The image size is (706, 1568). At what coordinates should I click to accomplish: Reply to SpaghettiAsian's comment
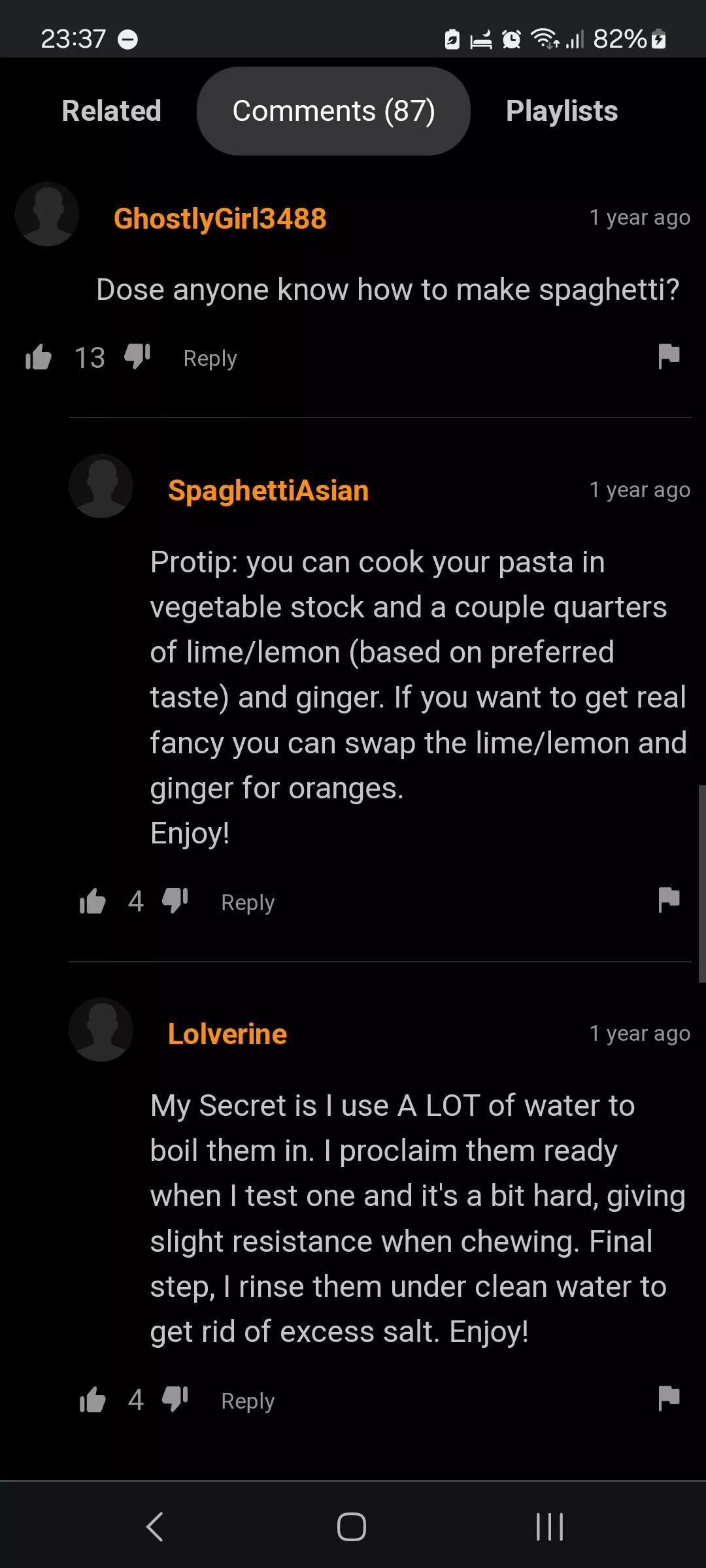click(248, 902)
